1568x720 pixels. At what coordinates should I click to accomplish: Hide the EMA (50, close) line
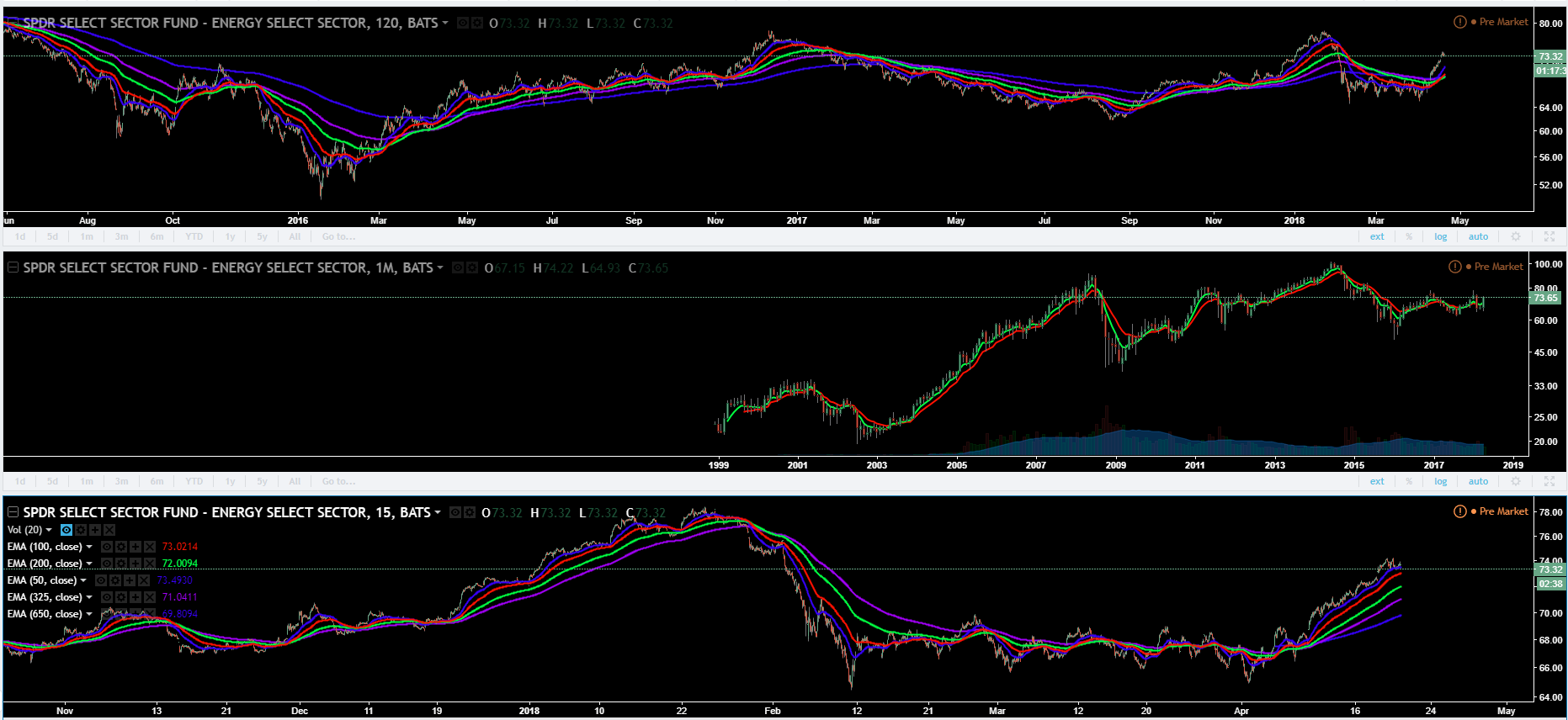[x=101, y=580]
